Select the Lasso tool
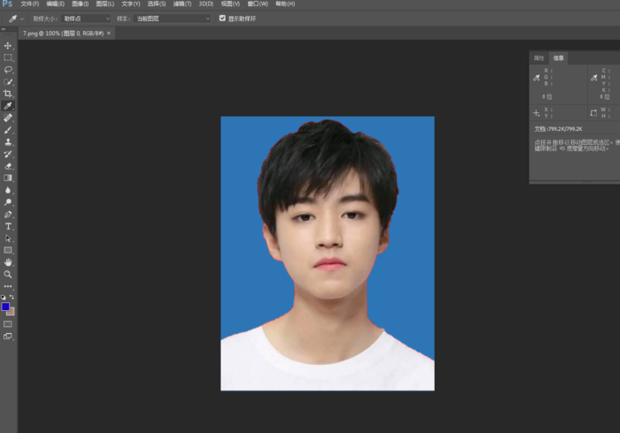The image size is (620, 433). [x=8, y=70]
